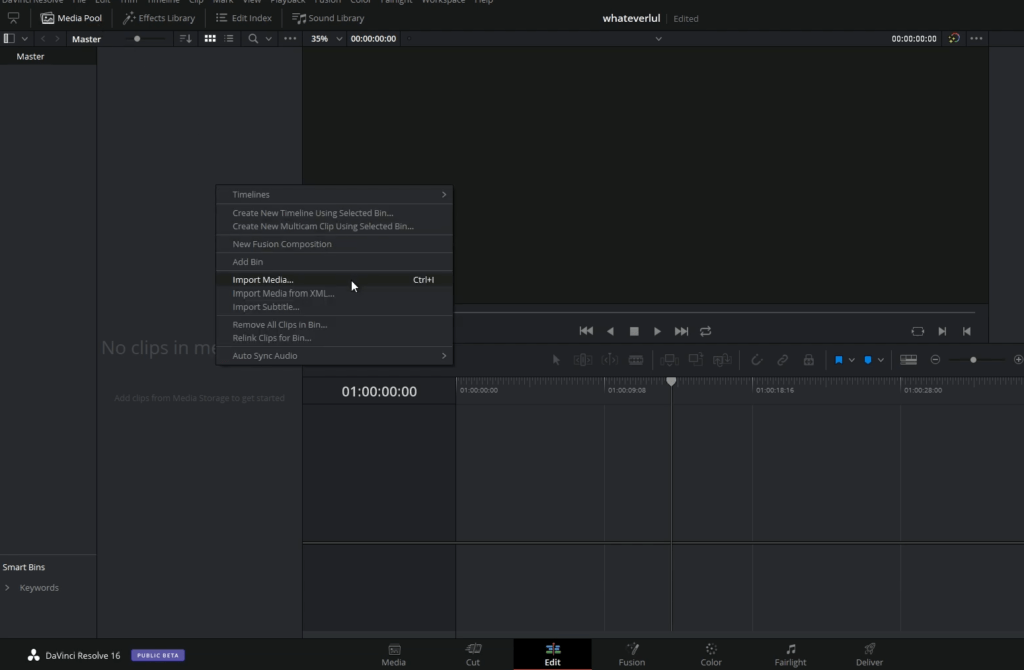Open the Auto Sync Audio submenu
Viewport: 1024px width, 670px height.
[334, 356]
